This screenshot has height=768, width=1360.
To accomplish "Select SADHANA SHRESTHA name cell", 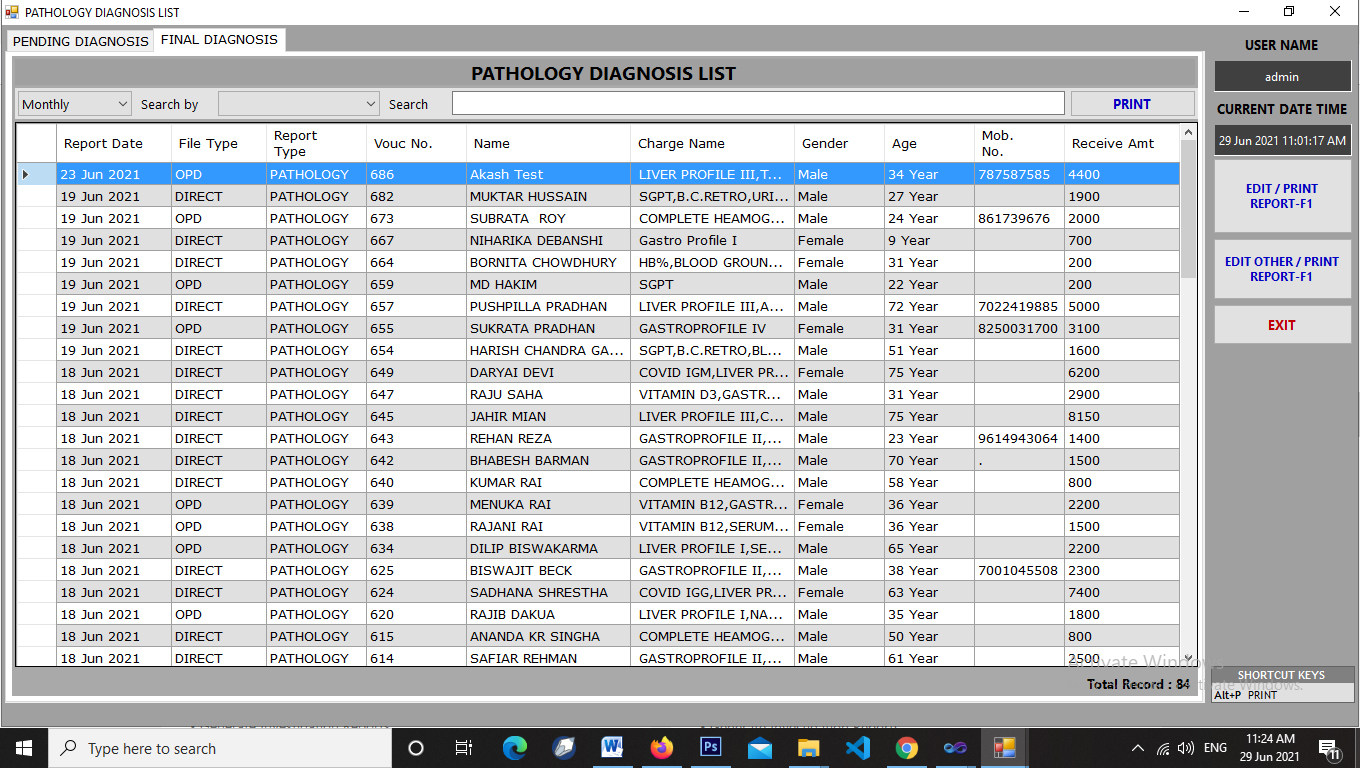I will [x=548, y=592].
